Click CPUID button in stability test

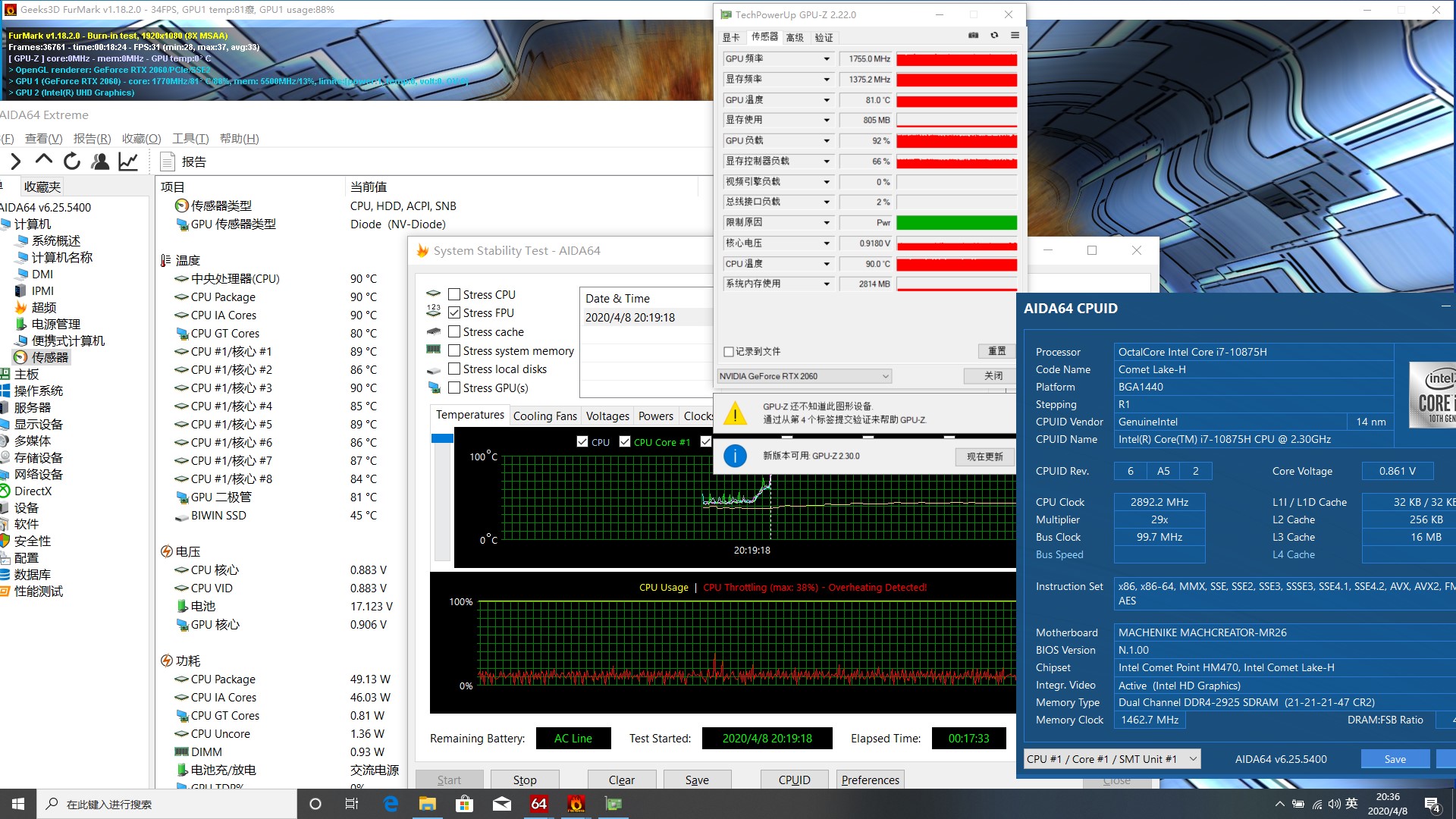(794, 780)
